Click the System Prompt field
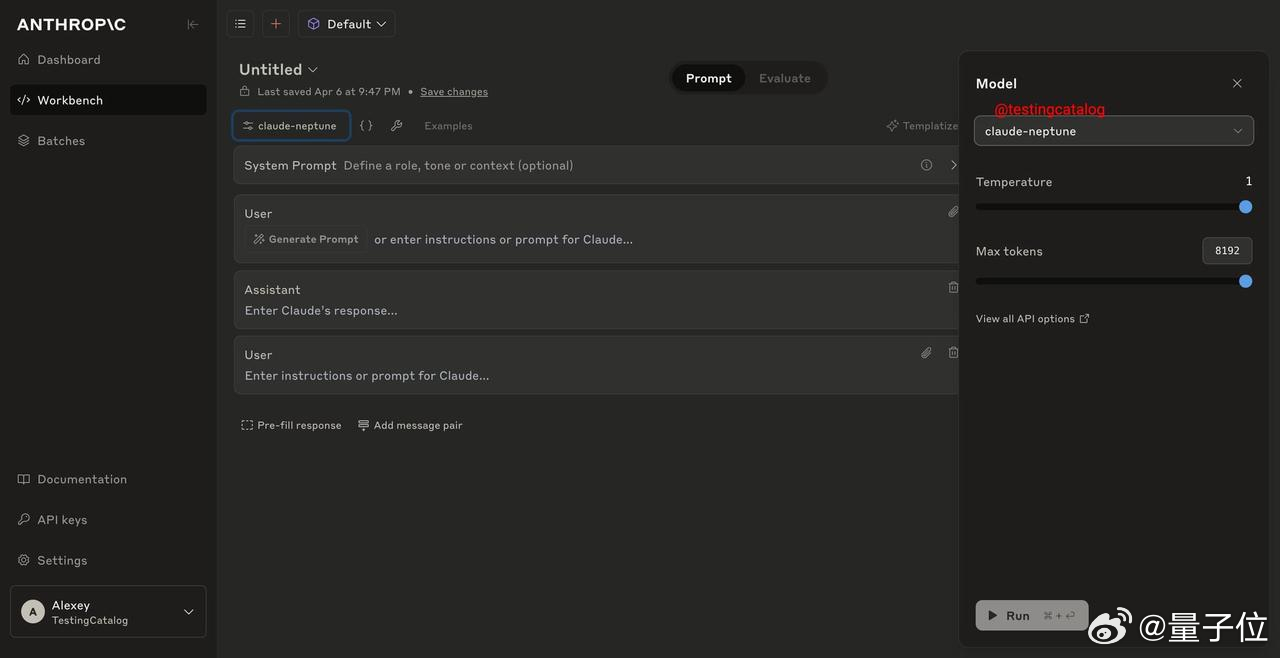 pyautogui.click(x=596, y=165)
